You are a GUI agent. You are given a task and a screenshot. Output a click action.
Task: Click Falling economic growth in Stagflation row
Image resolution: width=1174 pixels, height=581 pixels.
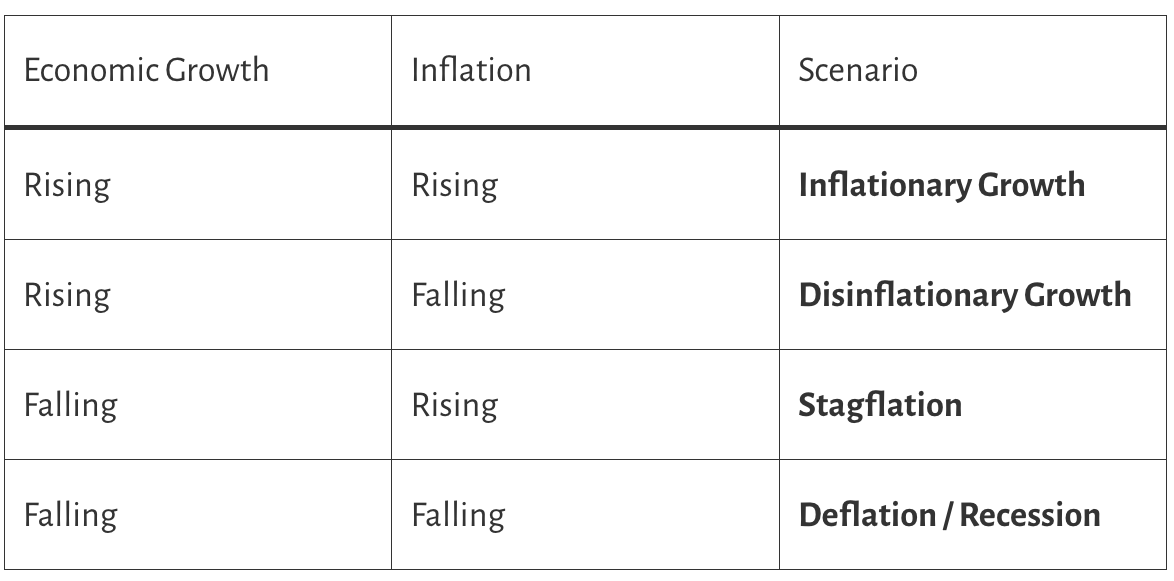tap(70, 405)
